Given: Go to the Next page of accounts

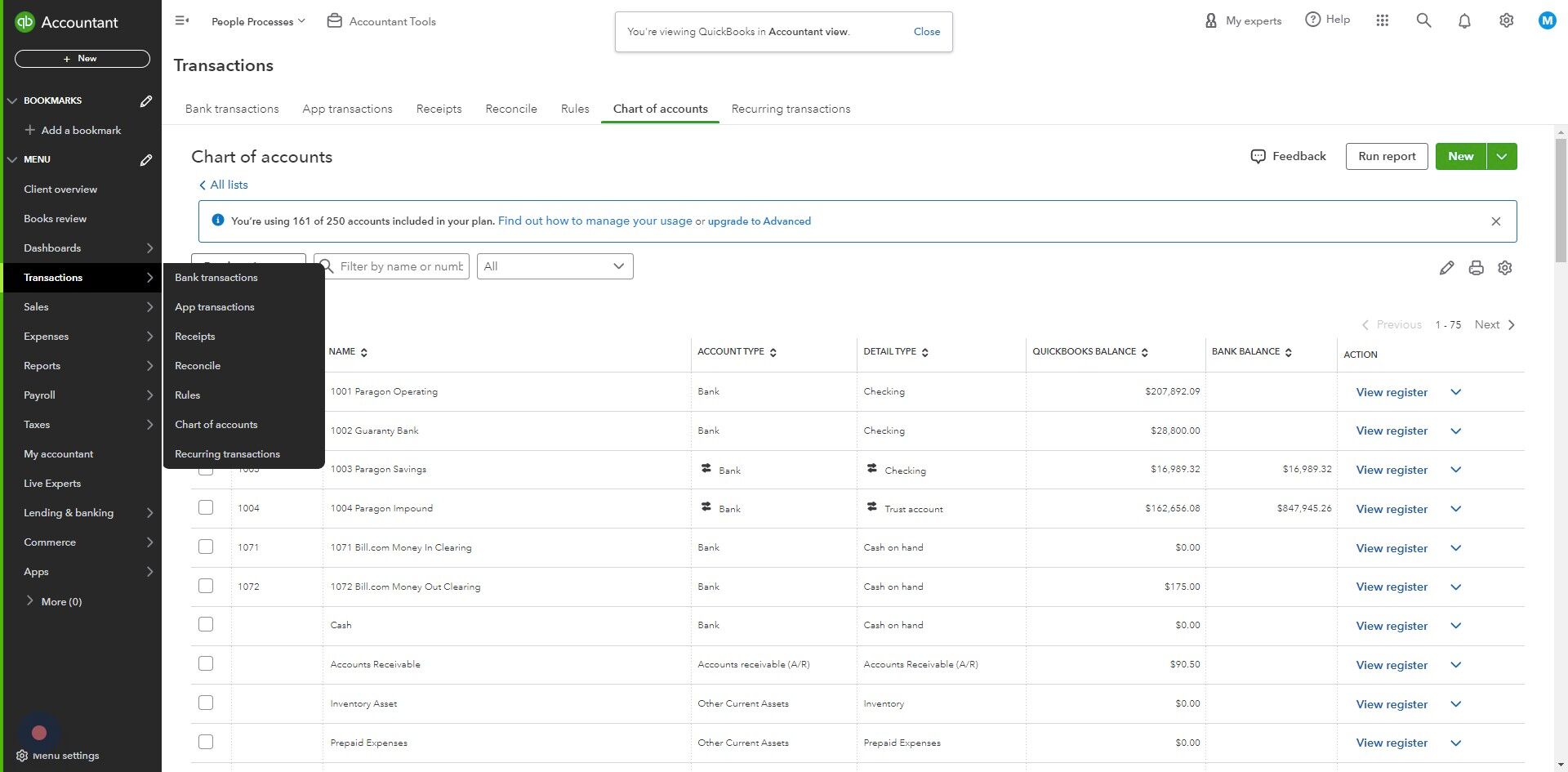Looking at the screenshot, I should click(1494, 325).
